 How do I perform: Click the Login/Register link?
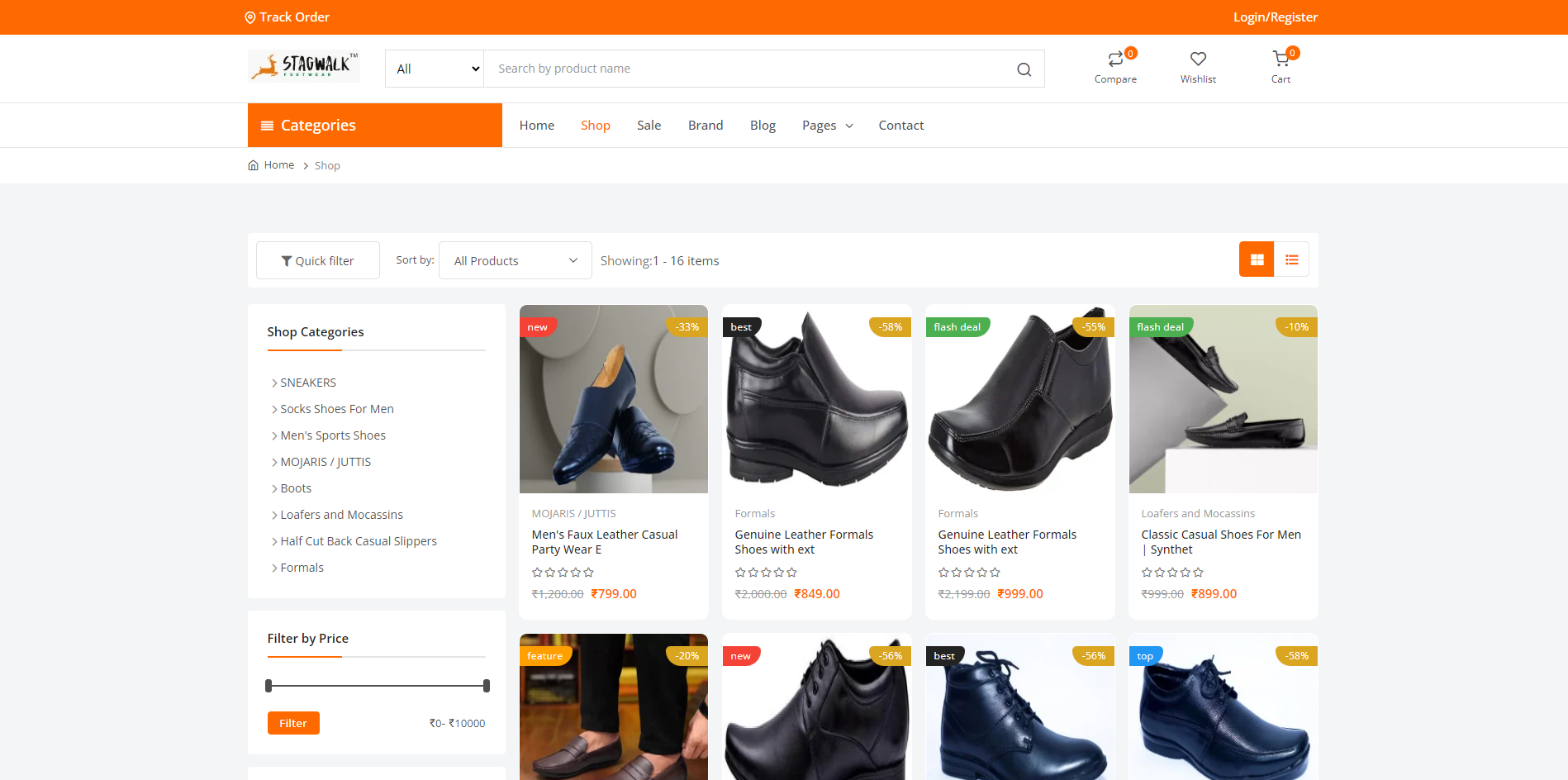coord(1276,17)
